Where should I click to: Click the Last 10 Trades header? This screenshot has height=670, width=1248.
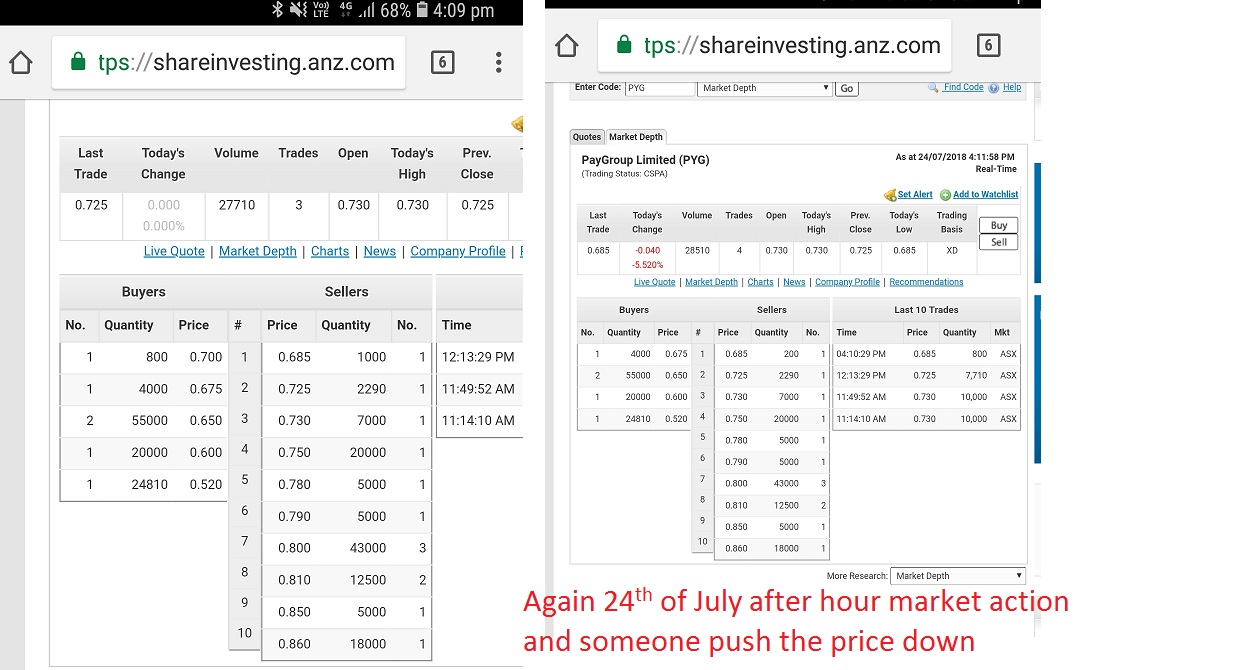tap(926, 310)
